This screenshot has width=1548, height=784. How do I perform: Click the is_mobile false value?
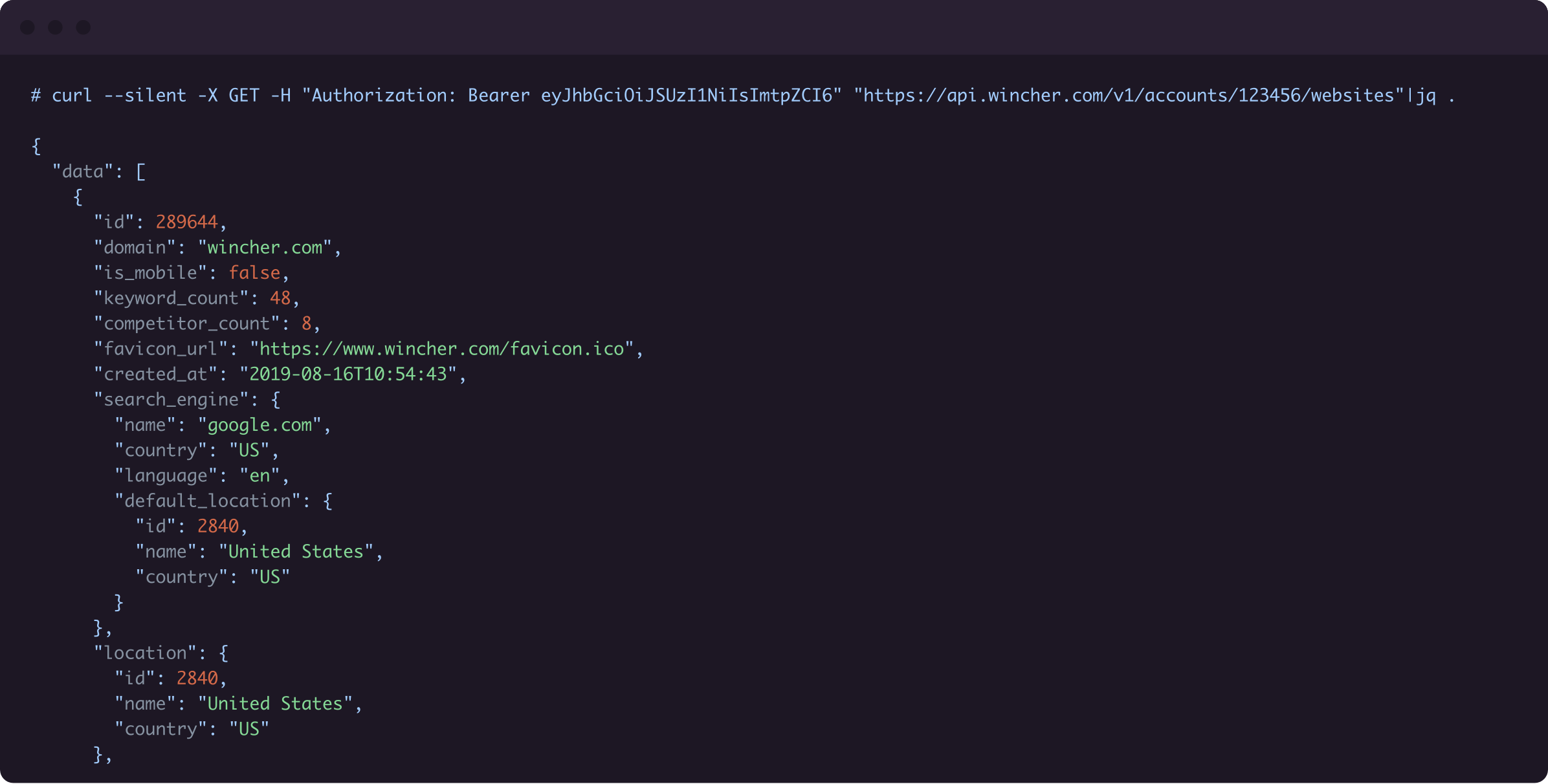254,273
